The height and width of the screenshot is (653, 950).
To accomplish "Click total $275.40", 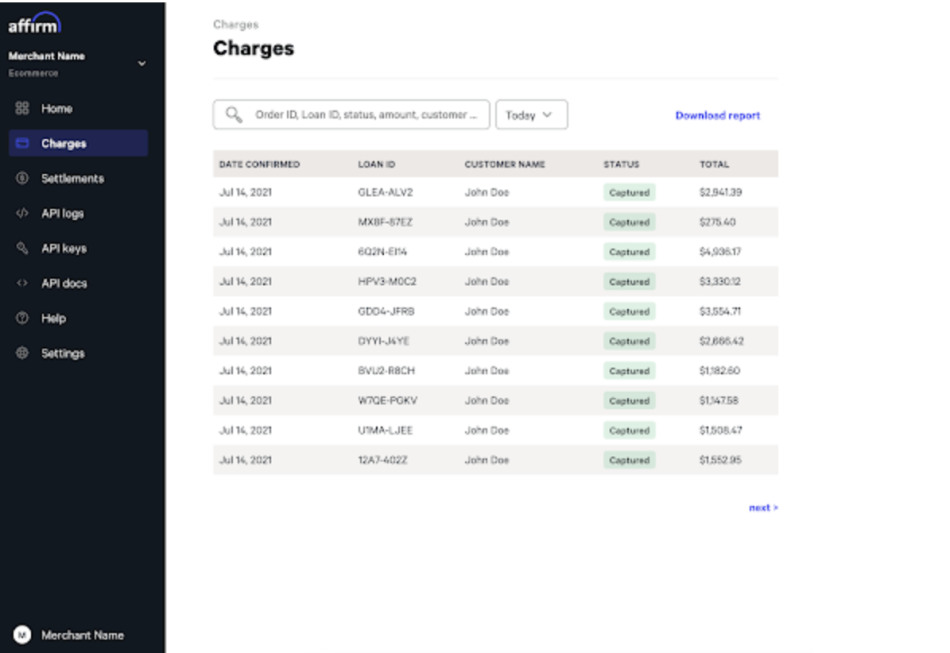I will tap(717, 222).
